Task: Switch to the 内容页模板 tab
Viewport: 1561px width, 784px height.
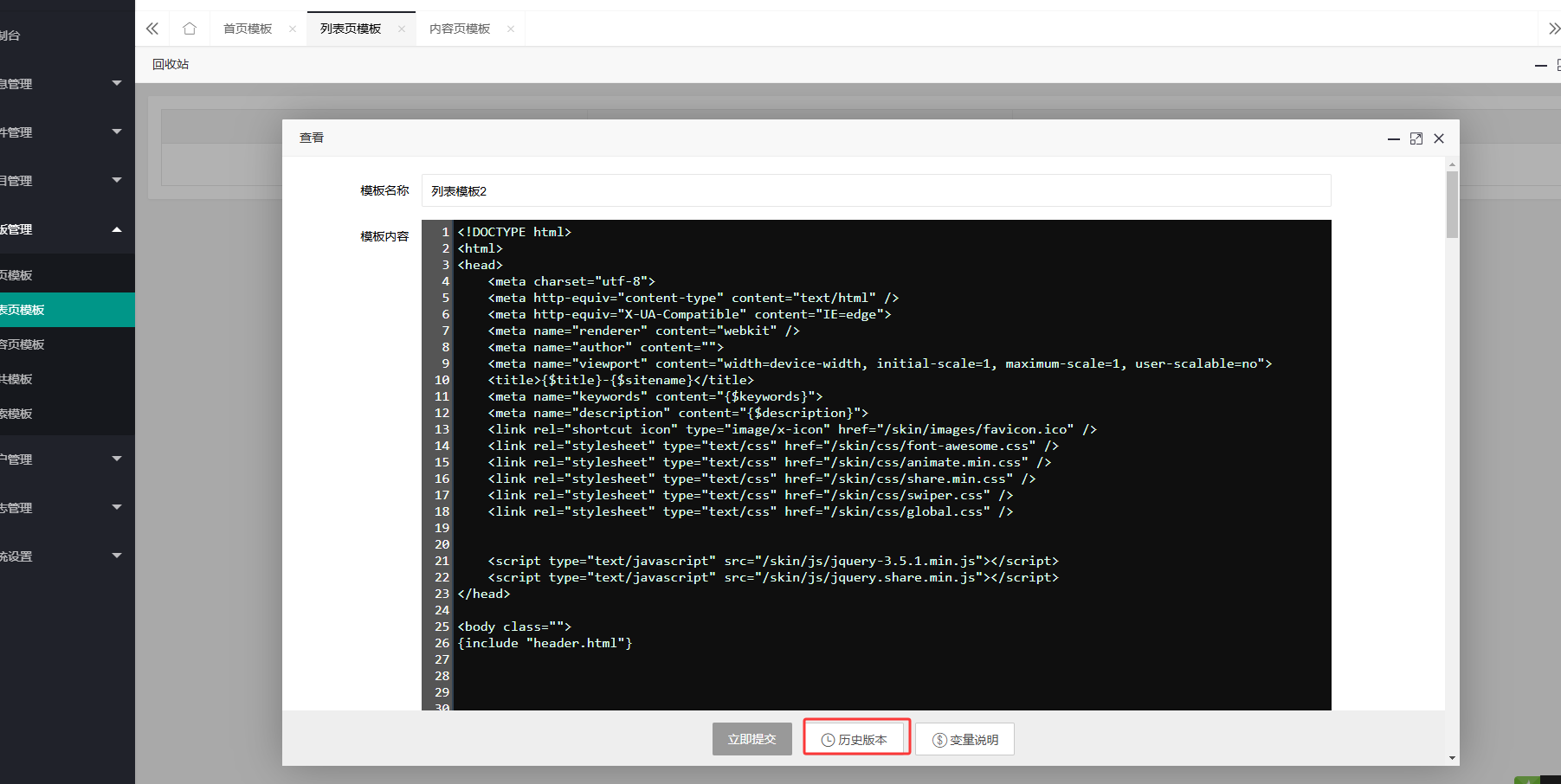Action: click(460, 29)
